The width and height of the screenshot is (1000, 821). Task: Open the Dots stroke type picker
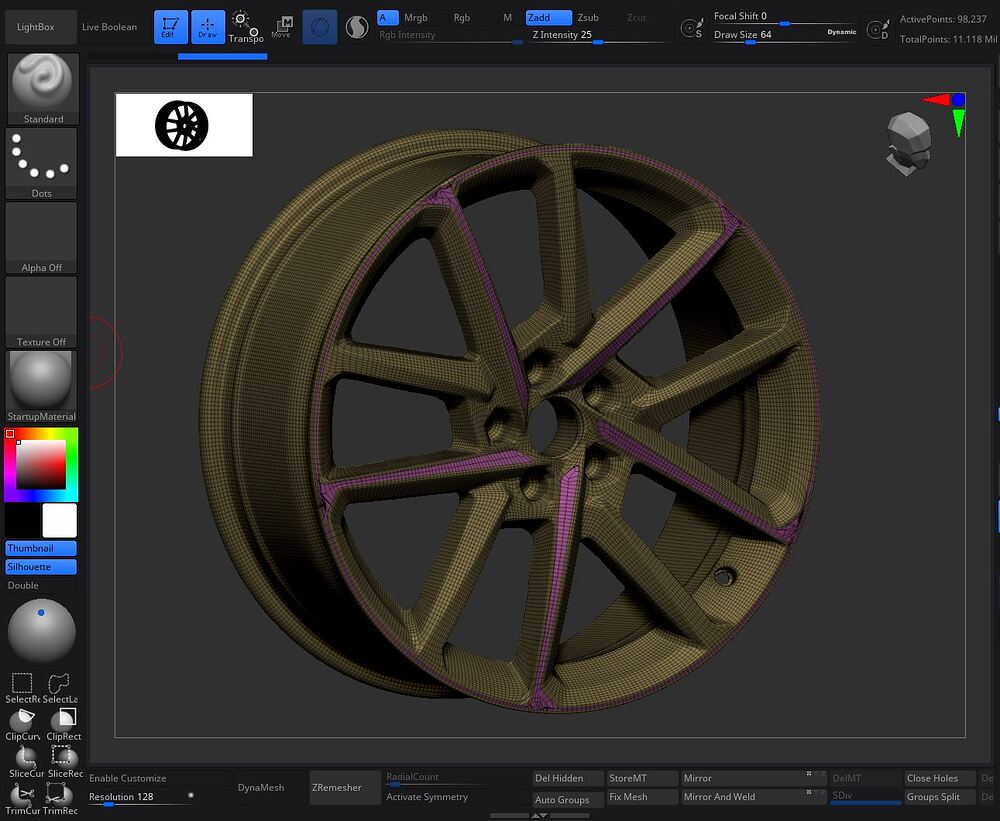41,163
